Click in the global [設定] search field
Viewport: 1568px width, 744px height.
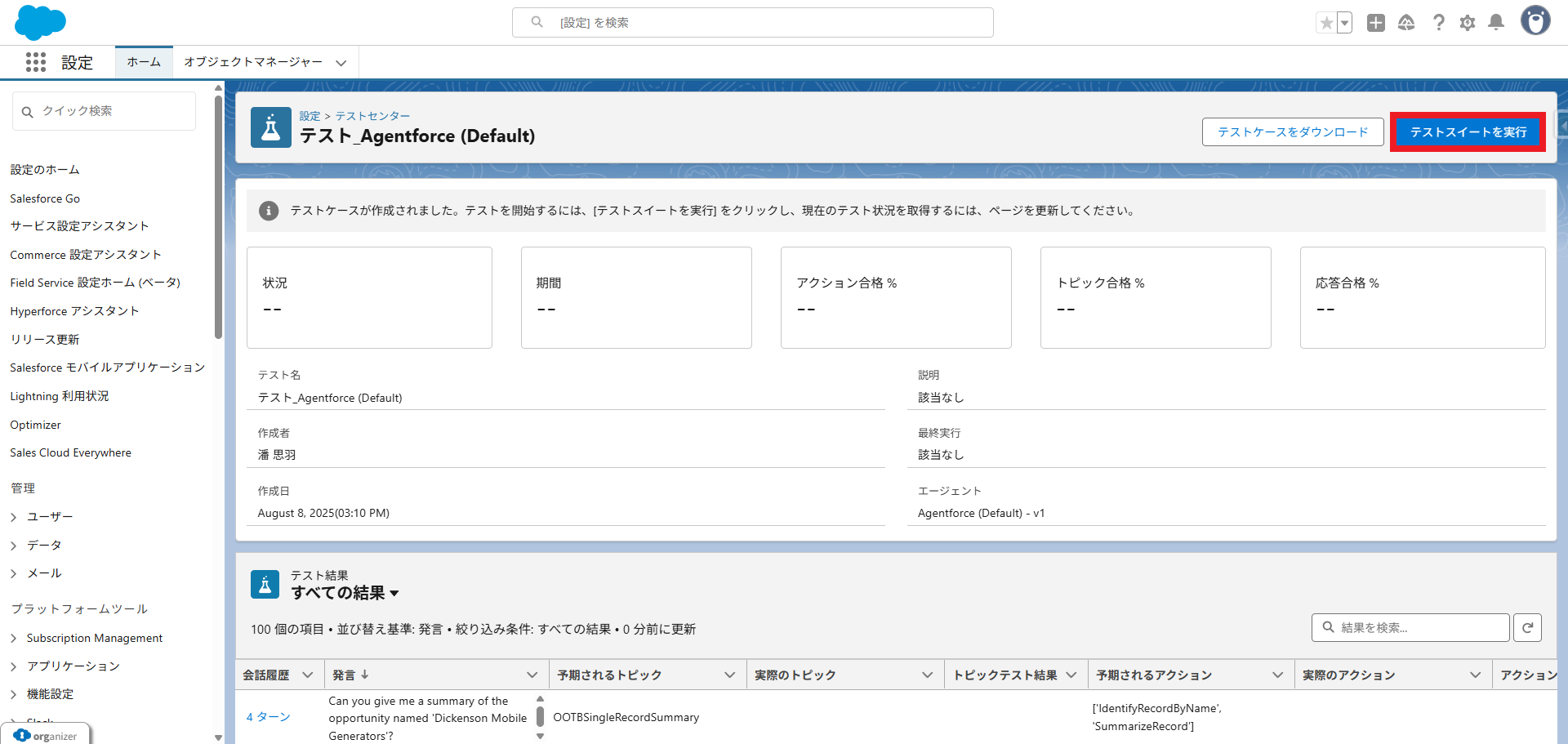[x=753, y=23]
